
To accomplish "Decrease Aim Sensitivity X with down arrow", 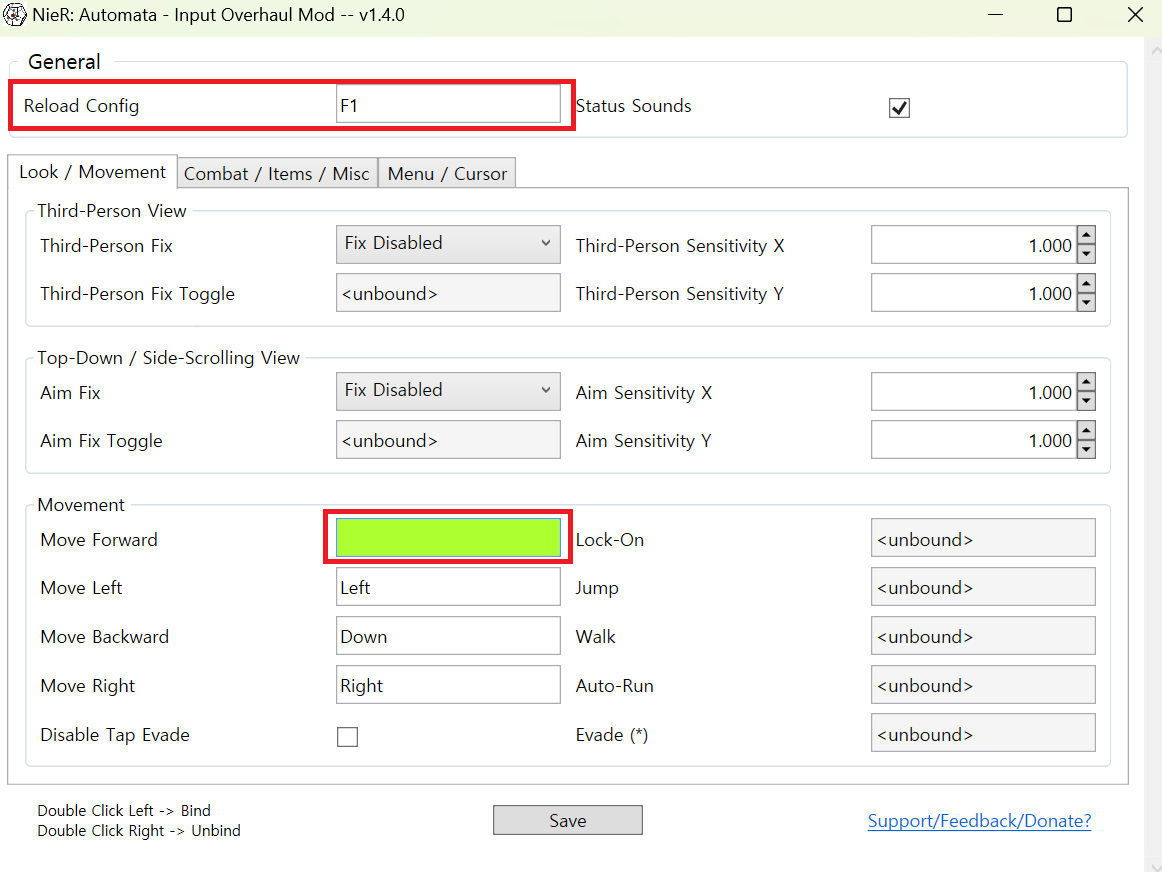I will tap(1086, 401).
